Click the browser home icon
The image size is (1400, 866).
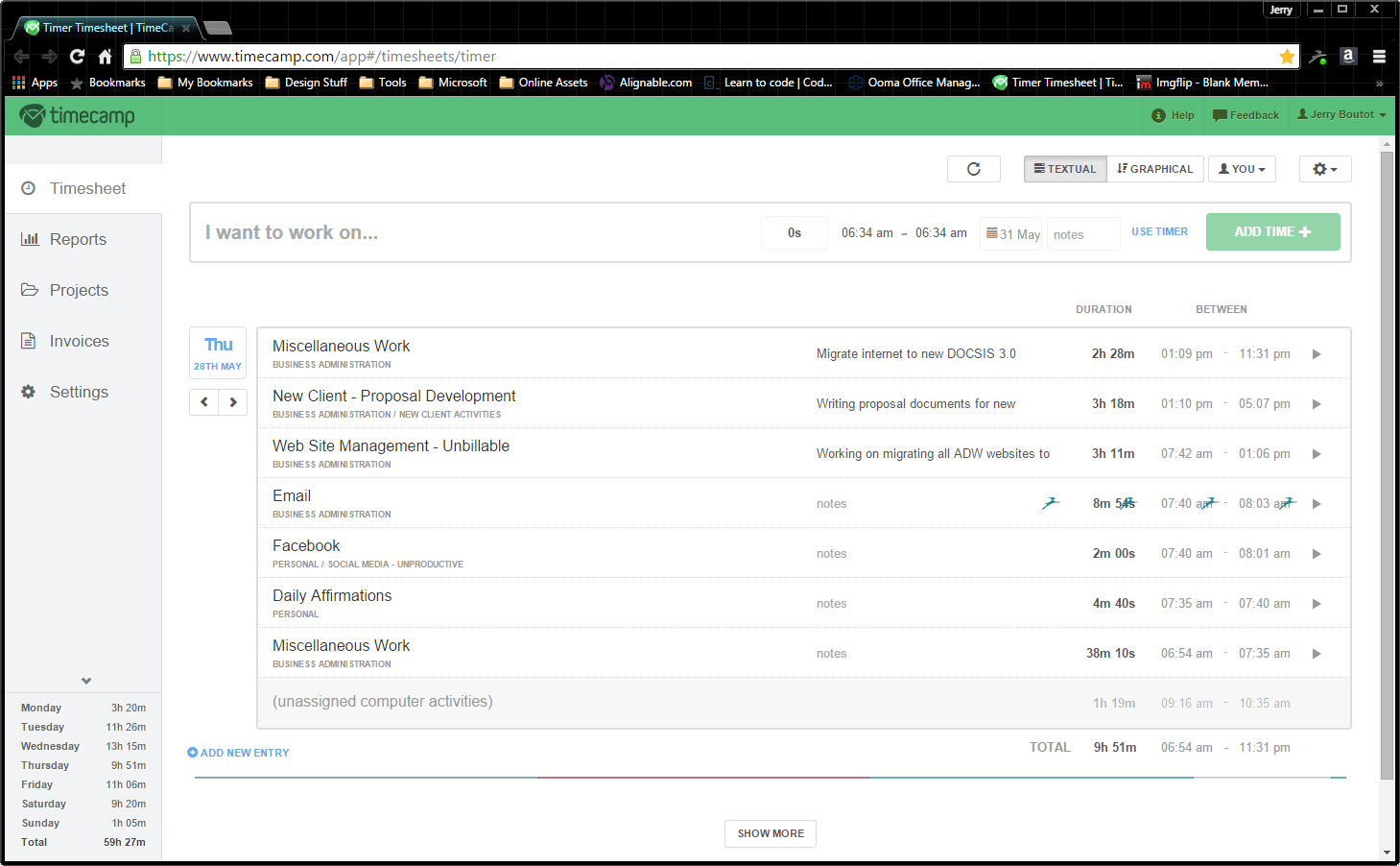[105, 57]
